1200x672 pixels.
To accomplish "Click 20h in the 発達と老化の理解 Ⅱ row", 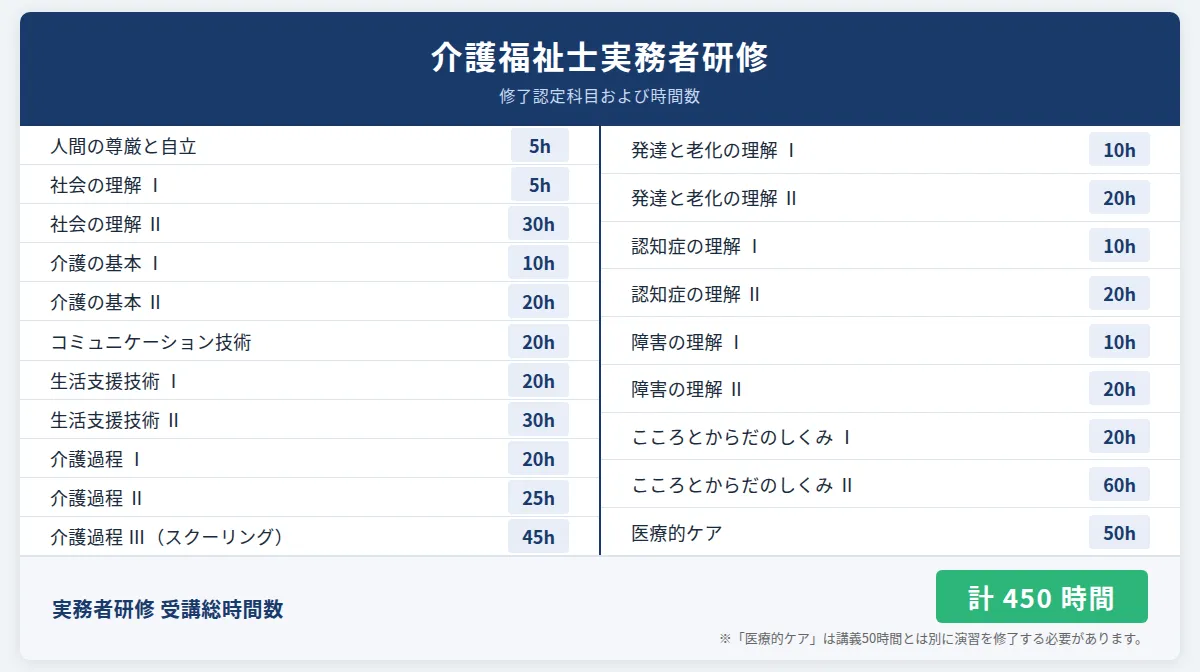I will (x=1119, y=198).
